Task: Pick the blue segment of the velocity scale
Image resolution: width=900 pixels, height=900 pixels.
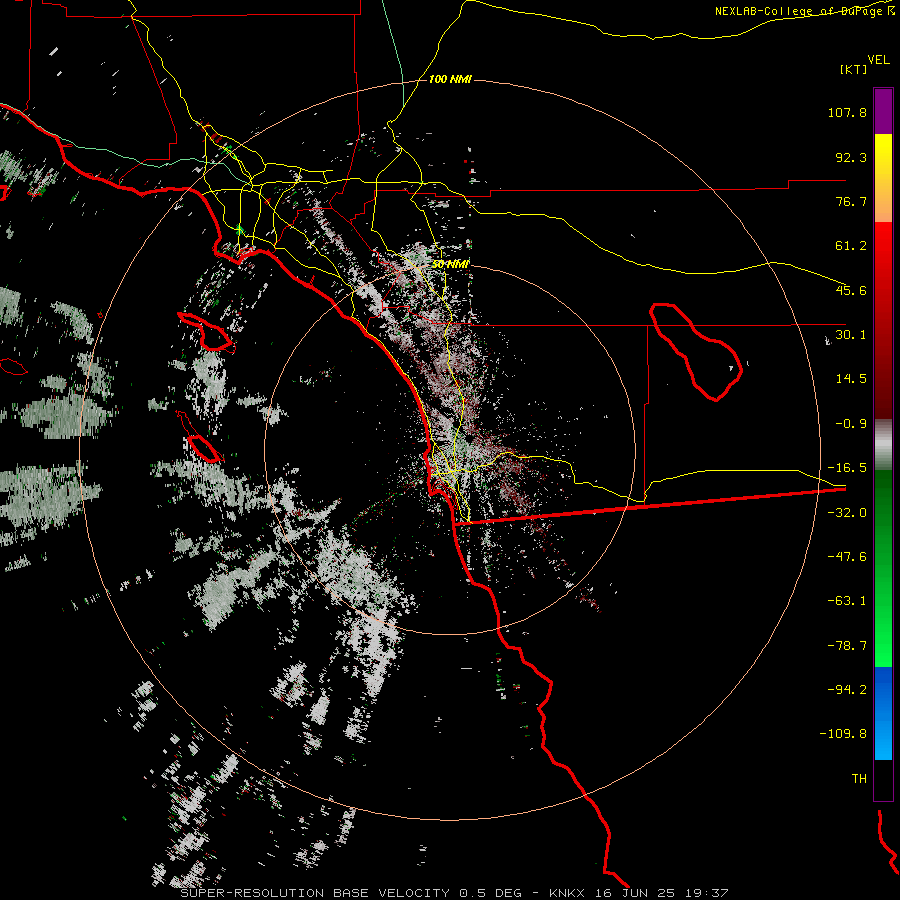Action: (x=883, y=713)
